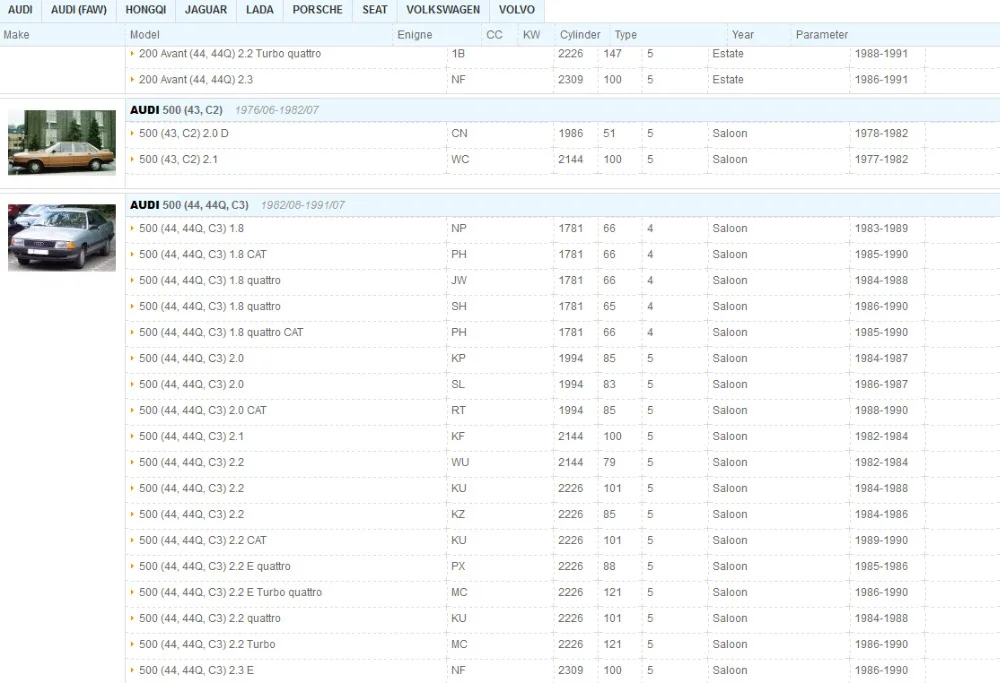Open 500 (44, 44Q, C3) 2.2 CAT
This screenshot has height=683, width=1000.
click(x=203, y=540)
